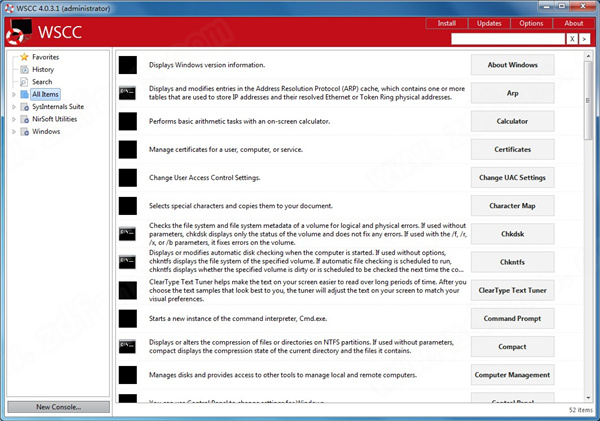Click the WSCC lifebuoy logo
The height and width of the screenshot is (421, 600).
pyautogui.click(x=16, y=38)
